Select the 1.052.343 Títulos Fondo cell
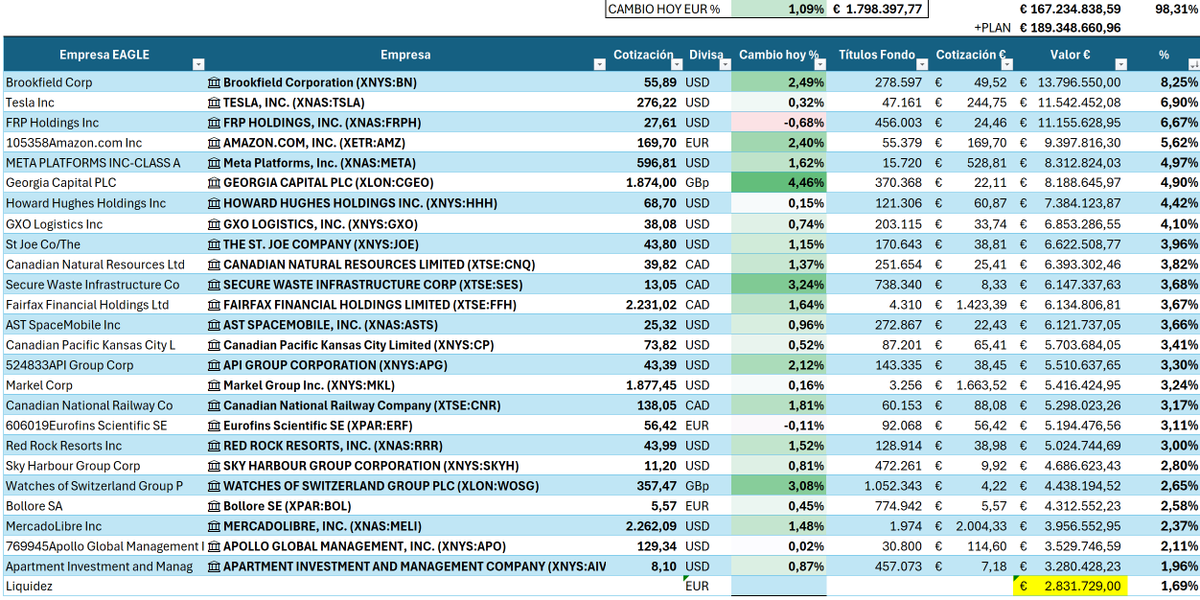The image size is (1200, 600). click(x=879, y=486)
